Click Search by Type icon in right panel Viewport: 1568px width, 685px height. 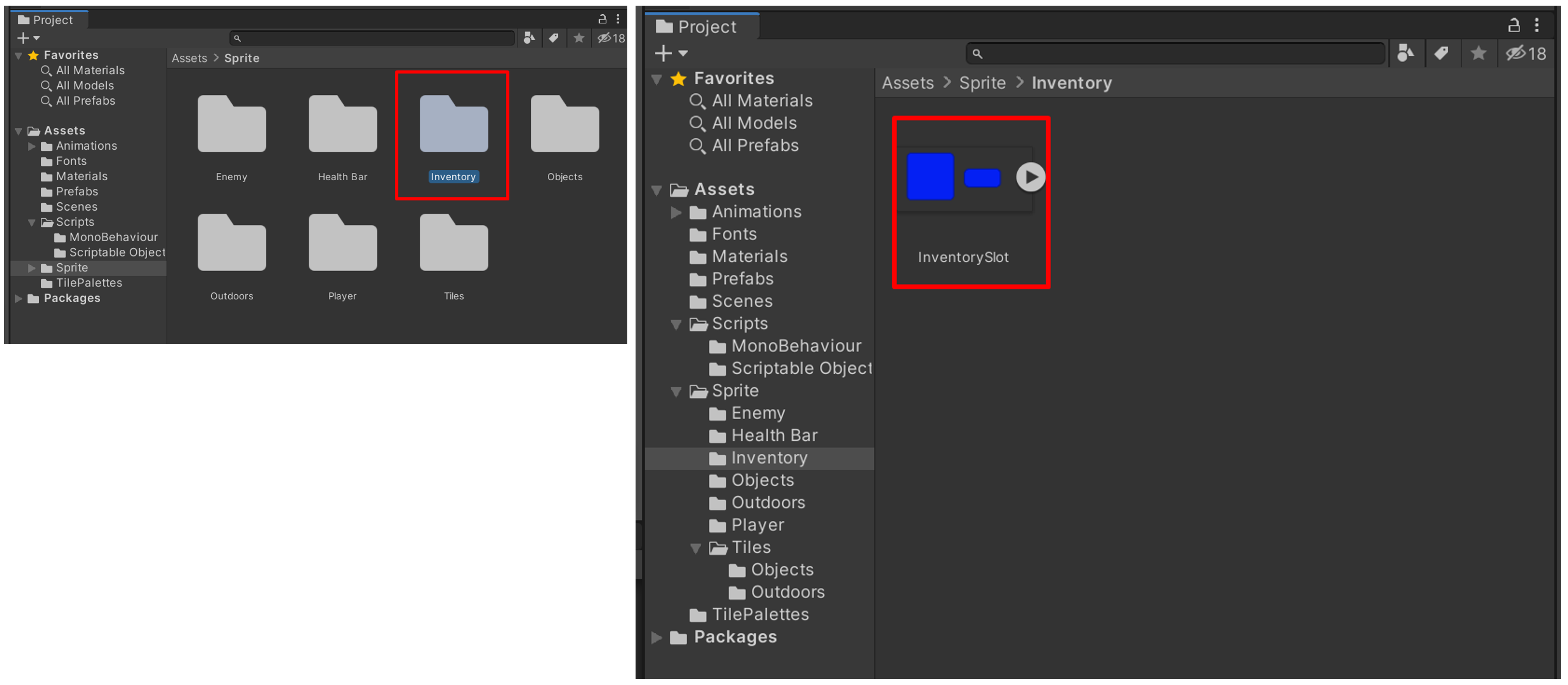pyautogui.click(x=1405, y=54)
